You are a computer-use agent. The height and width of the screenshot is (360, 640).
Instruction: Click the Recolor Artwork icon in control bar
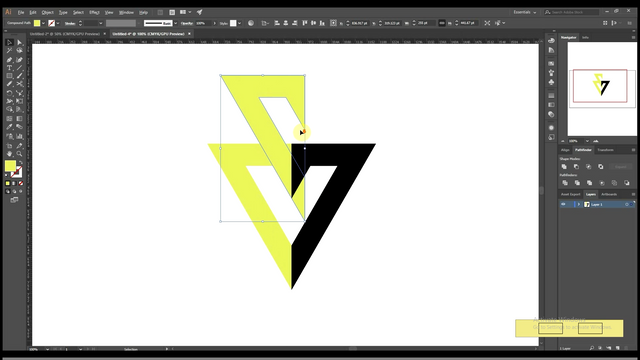[251, 23]
